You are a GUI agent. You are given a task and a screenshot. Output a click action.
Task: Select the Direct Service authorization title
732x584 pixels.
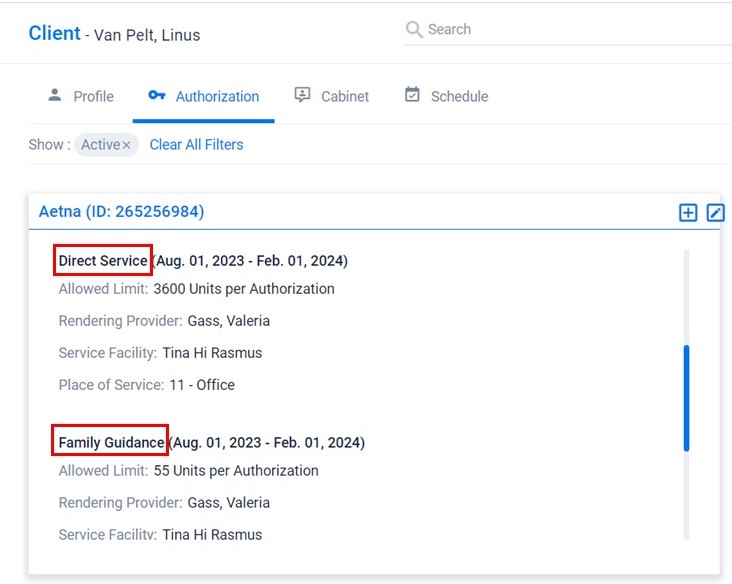[x=103, y=261]
